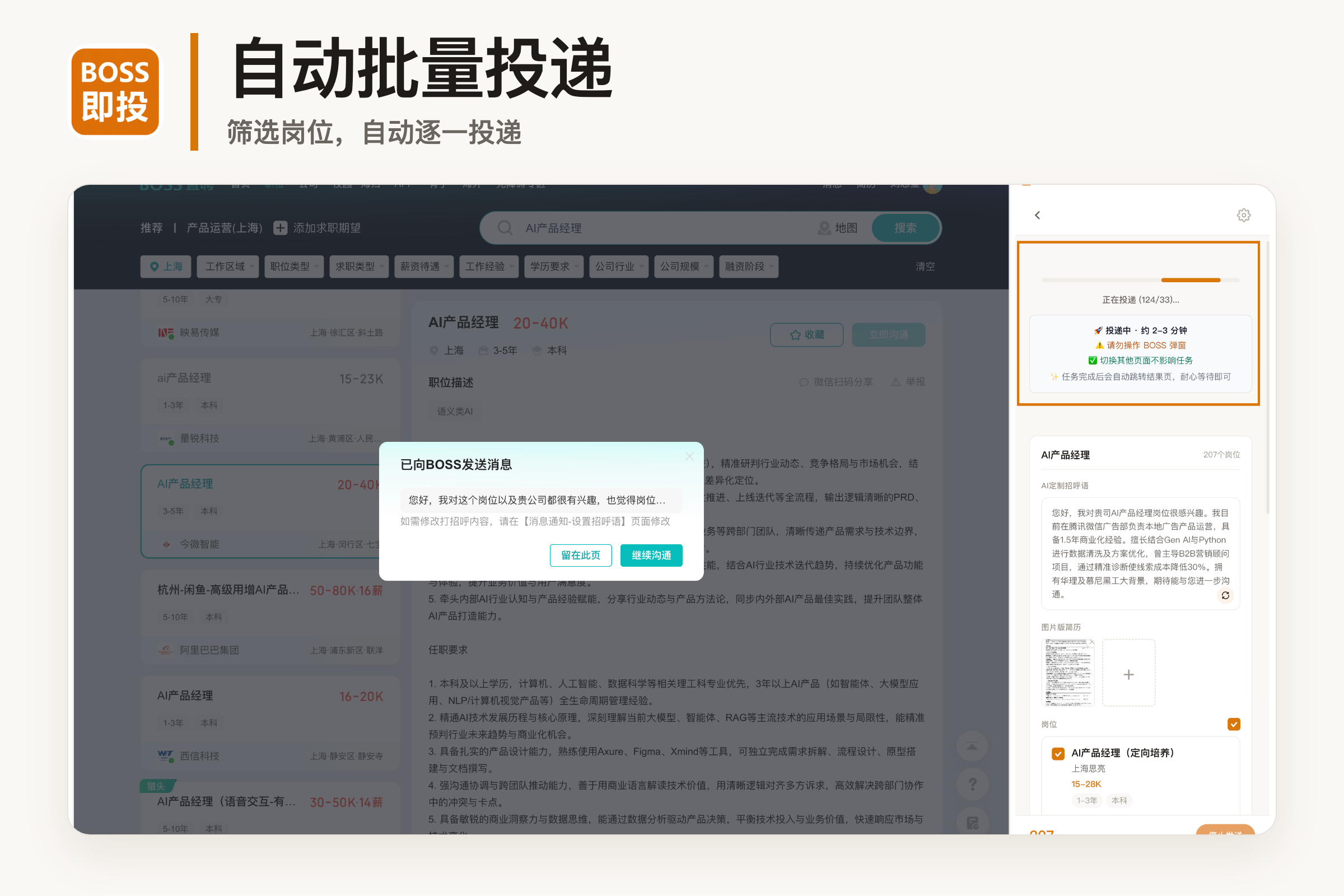Screen dimensions: 1344x896
Task: Report the job with 举报
Action: pos(908,382)
